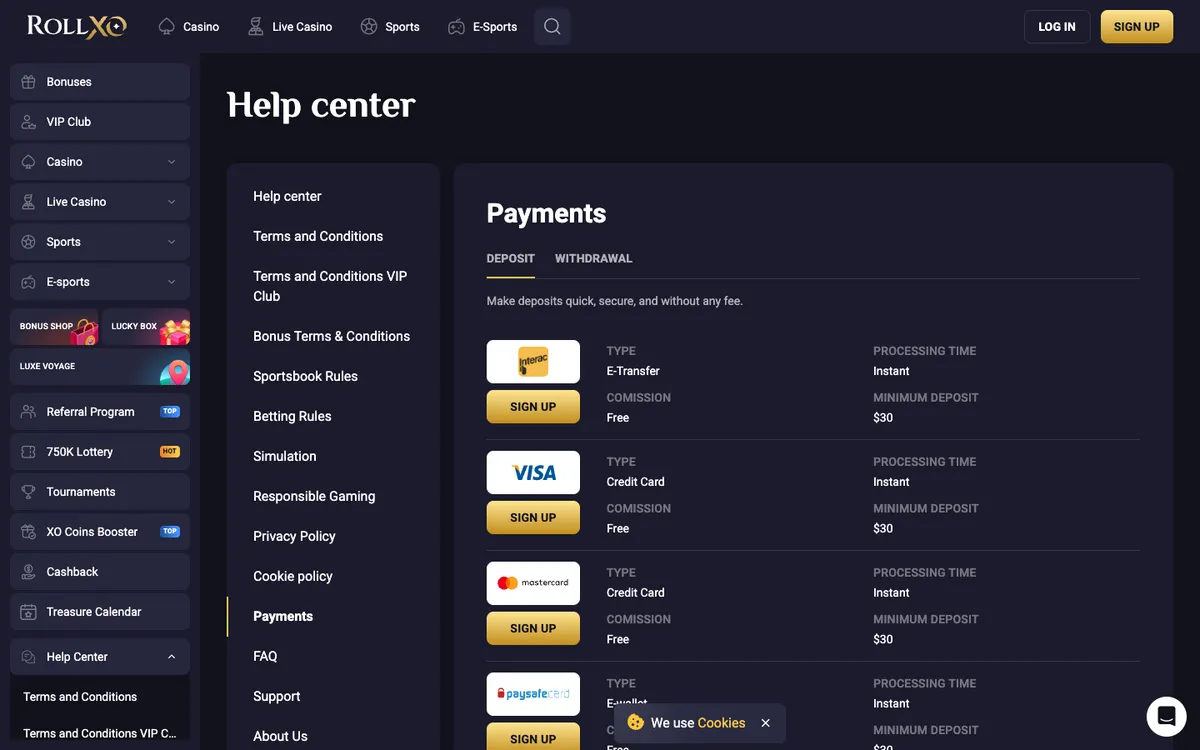Expand the sidebar Sports chevron
Viewport: 1200px width, 750px height.
tap(171, 242)
